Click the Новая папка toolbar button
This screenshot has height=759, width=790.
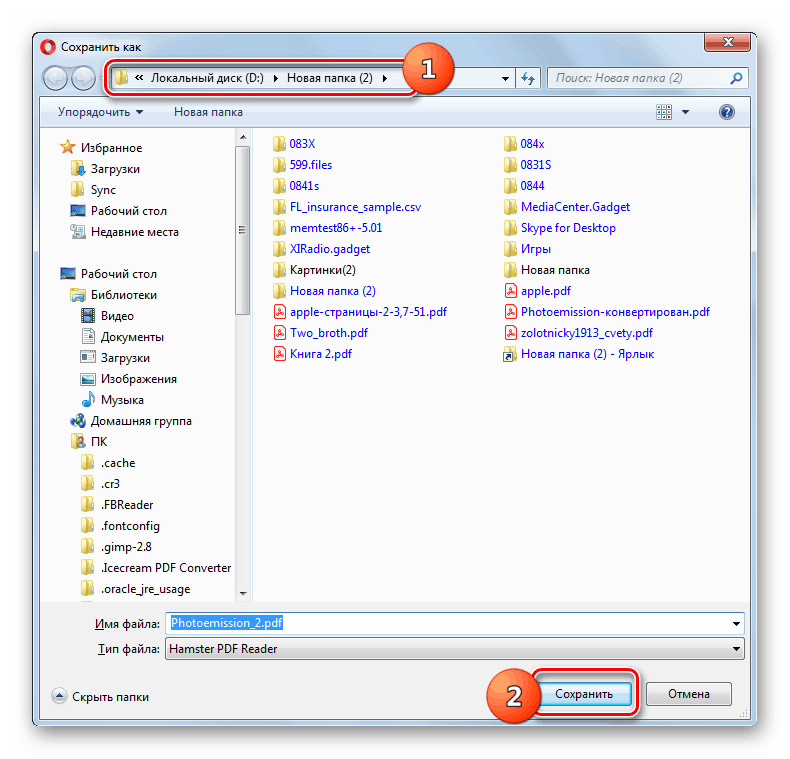pyautogui.click(x=208, y=112)
